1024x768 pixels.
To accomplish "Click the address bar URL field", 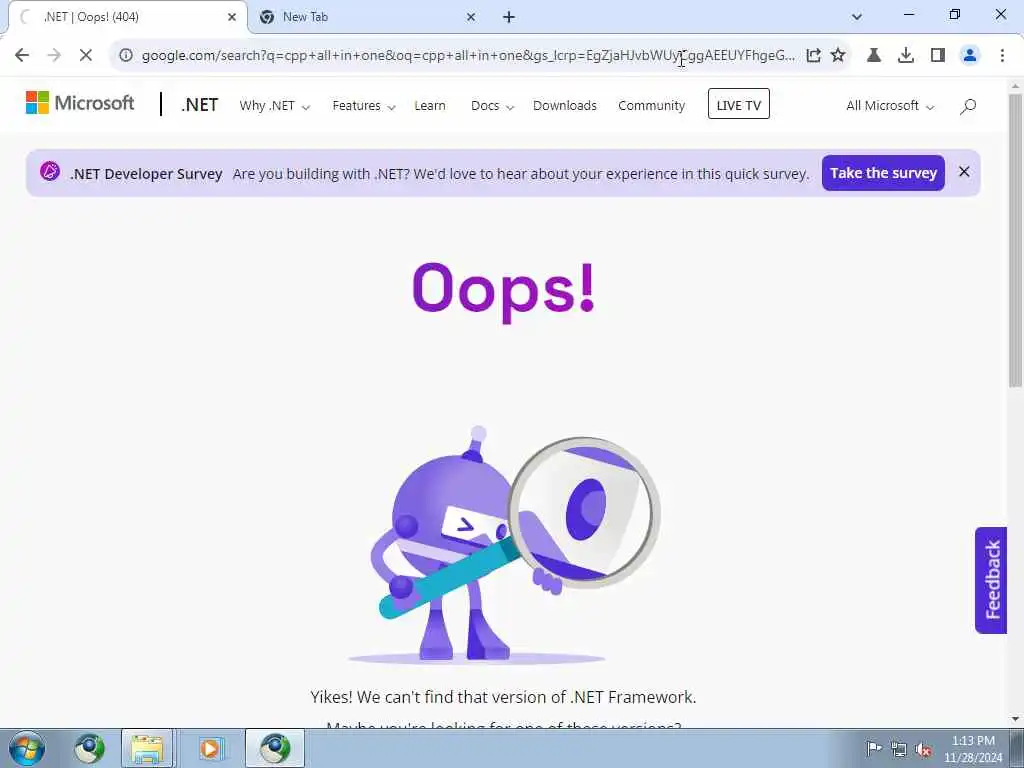I will [468, 56].
